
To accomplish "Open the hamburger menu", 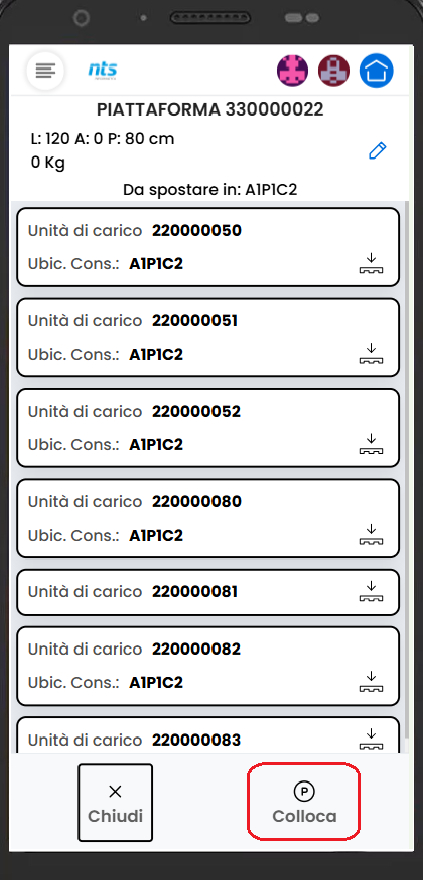I will 45,71.
